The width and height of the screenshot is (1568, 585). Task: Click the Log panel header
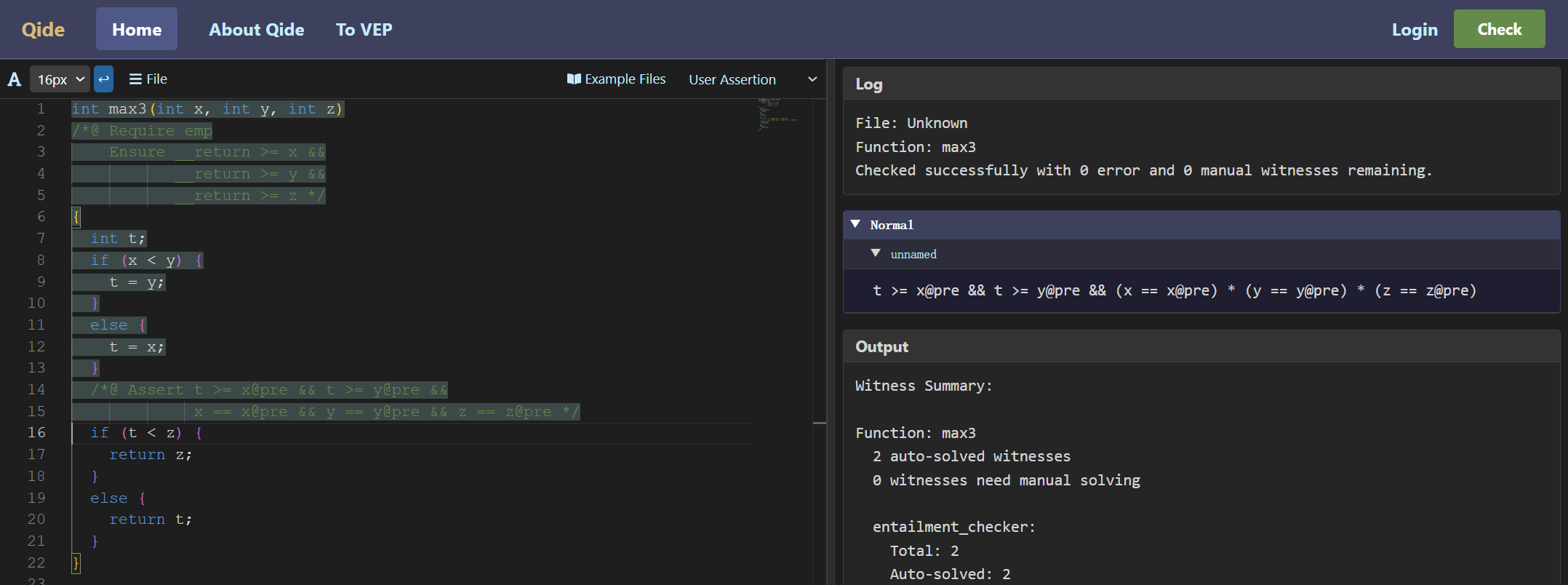point(1201,84)
